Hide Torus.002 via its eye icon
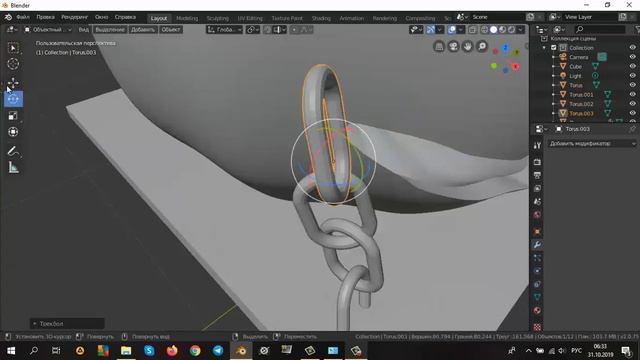 [x=632, y=104]
